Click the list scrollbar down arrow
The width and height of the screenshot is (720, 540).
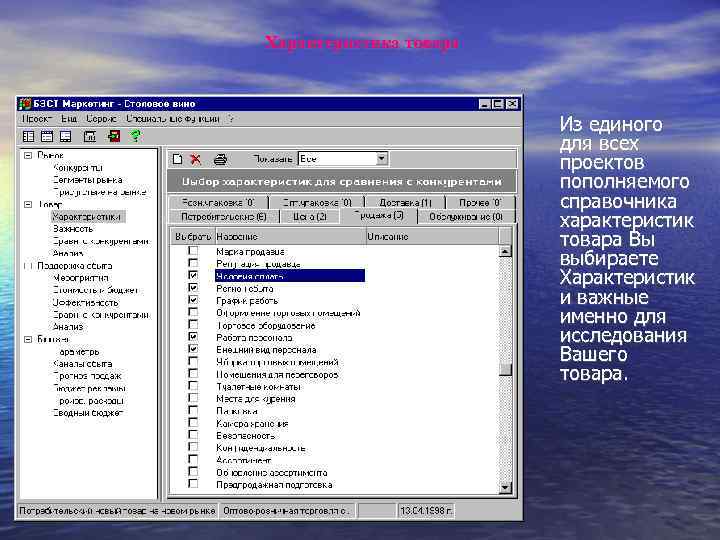pyautogui.click(x=505, y=487)
